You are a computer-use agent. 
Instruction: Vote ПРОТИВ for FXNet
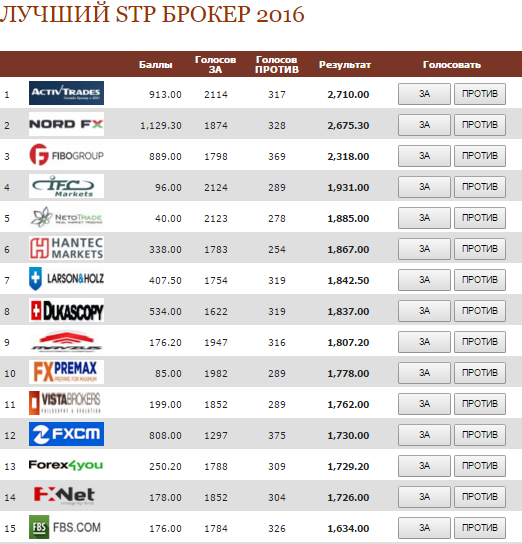click(480, 496)
